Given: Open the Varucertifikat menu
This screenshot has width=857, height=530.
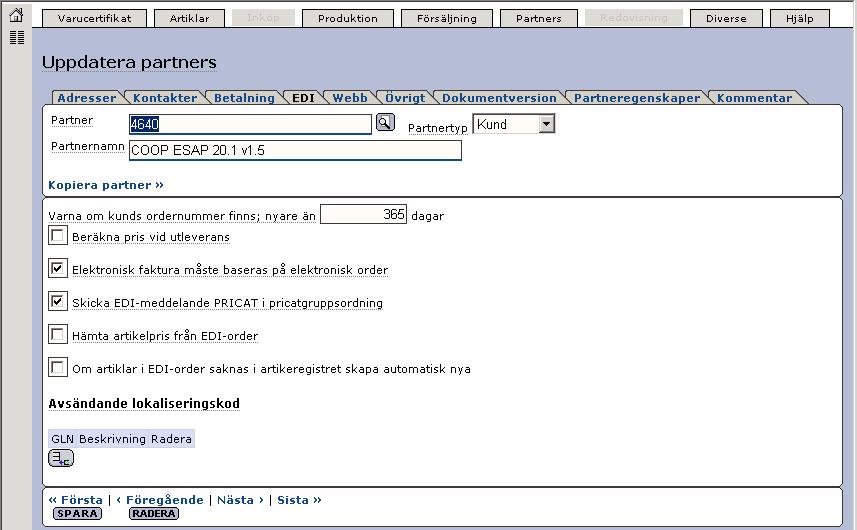Looking at the screenshot, I should pyautogui.click(x=95, y=19).
